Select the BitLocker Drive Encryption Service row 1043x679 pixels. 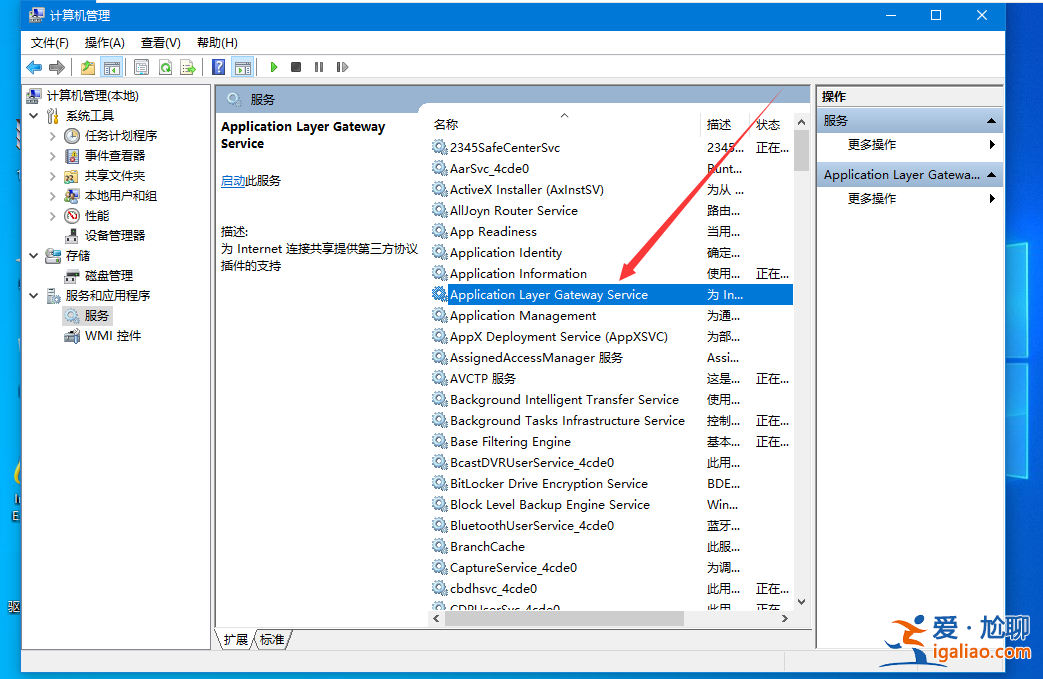pyautogui.click(x=549, y=484)
